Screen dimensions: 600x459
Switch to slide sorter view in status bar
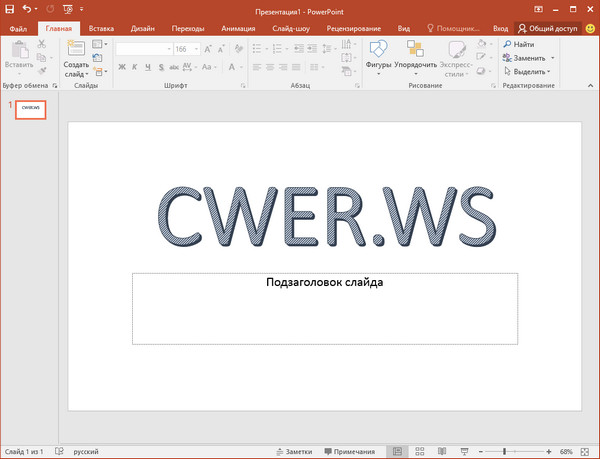coord(418,451)
